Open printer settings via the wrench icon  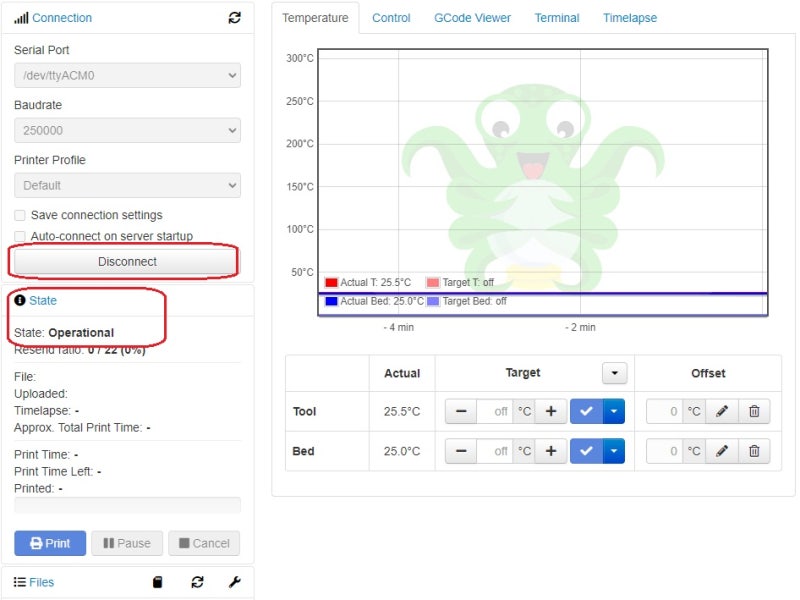[235, 582]
